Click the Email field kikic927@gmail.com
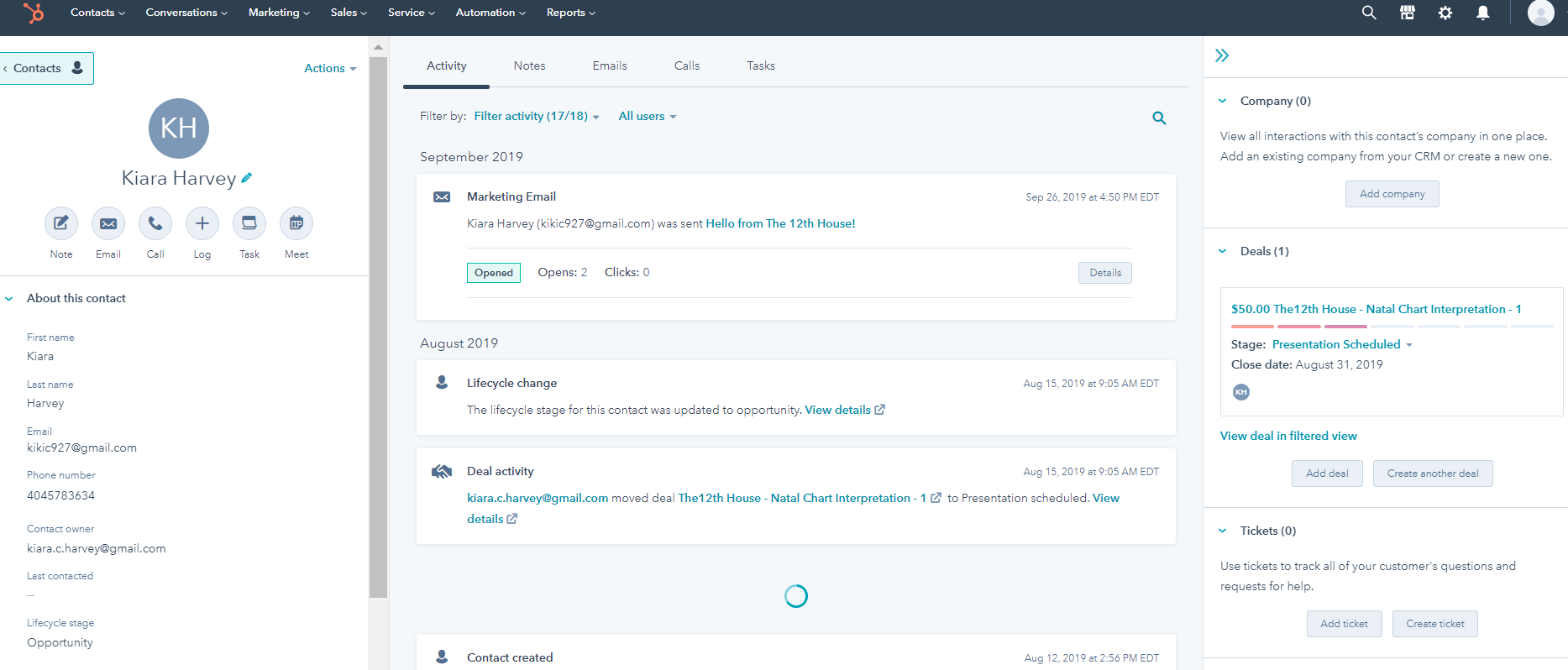 tap(81, 448)
